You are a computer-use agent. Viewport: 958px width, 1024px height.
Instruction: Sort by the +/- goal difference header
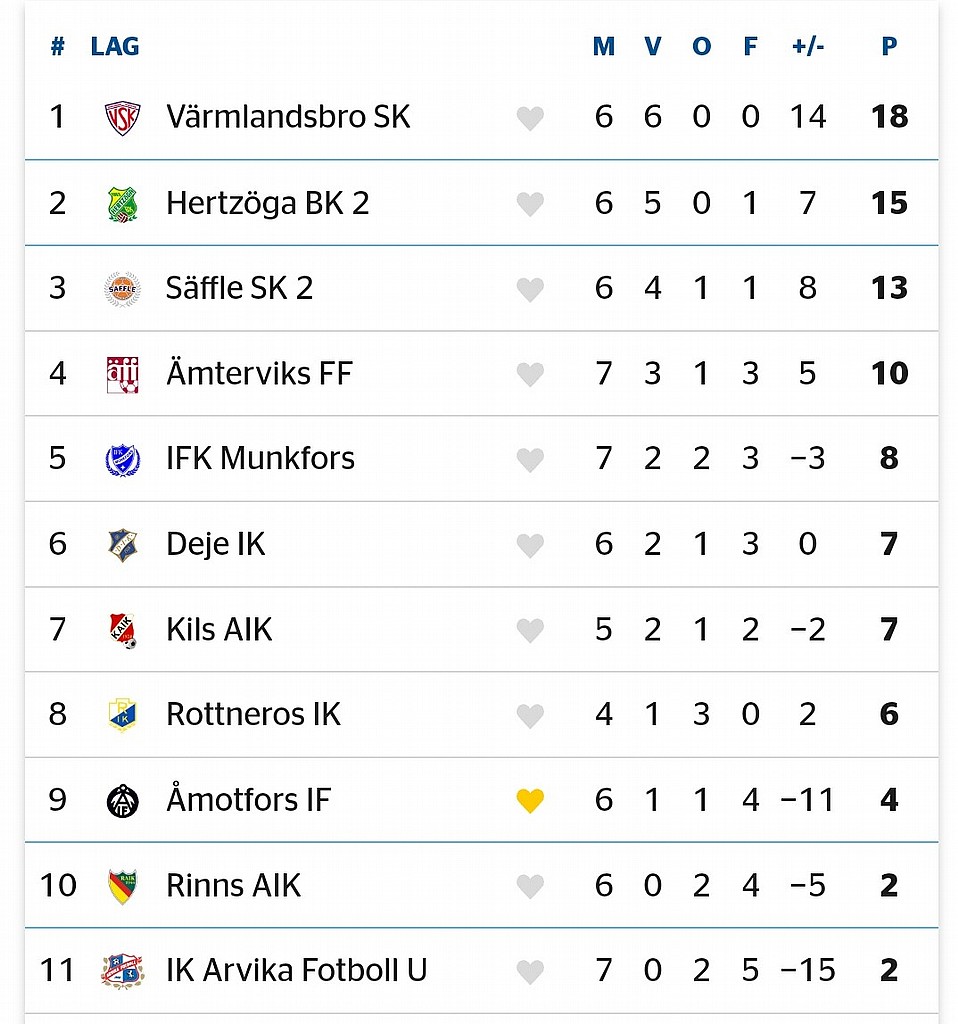pyautogui.click(x=808, y=46)
